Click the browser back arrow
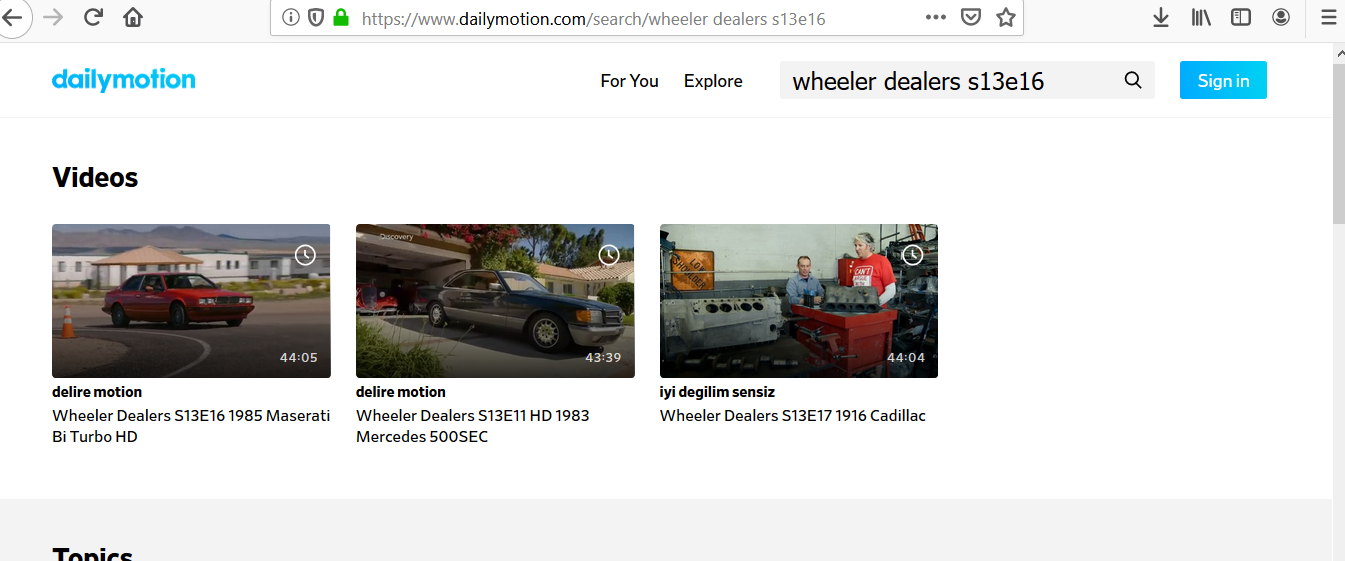The height and width of the screenshot is (561, 1345). (x=12, y=17)
